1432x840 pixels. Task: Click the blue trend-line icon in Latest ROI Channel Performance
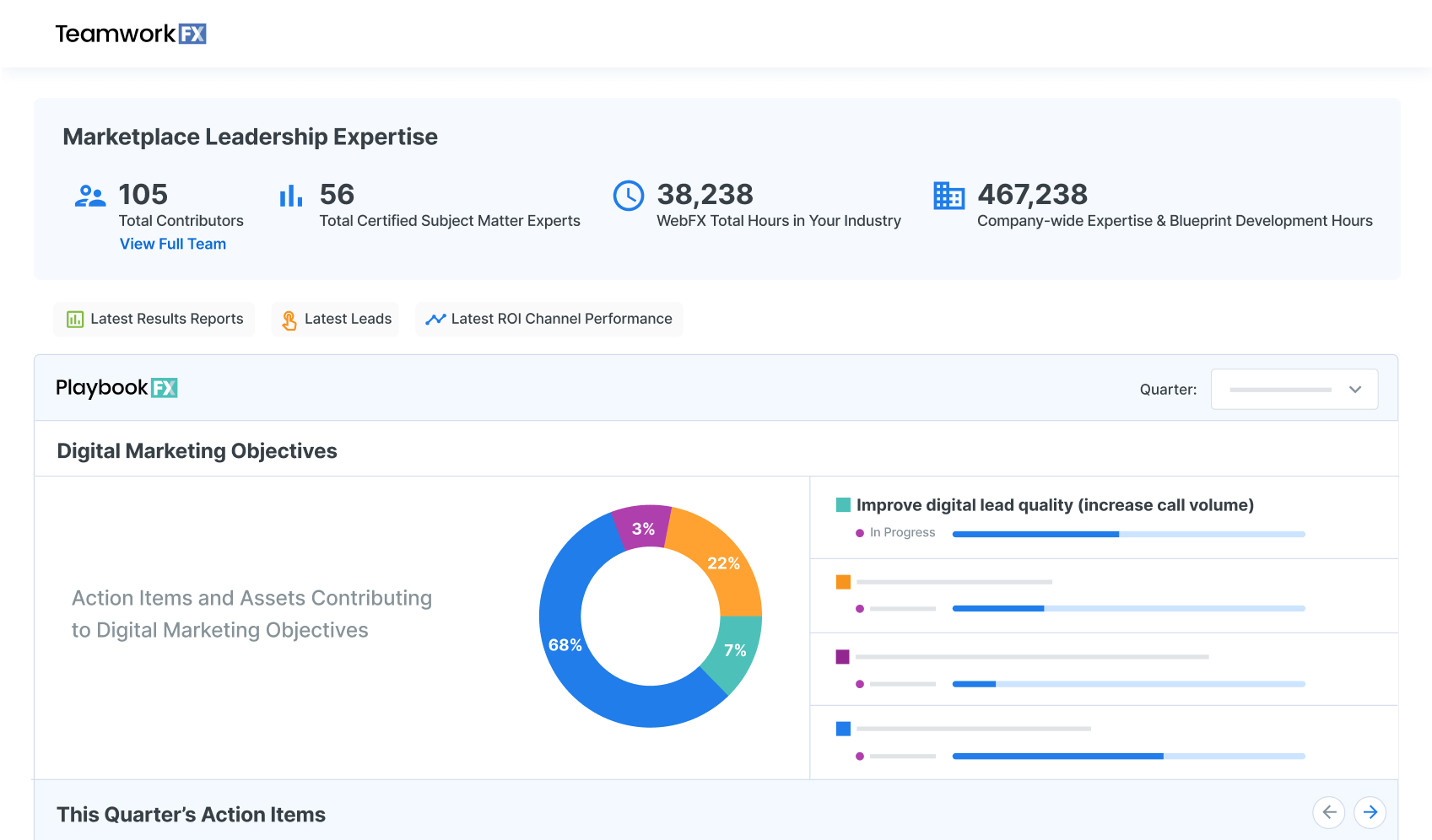click(x=435, y=319)
